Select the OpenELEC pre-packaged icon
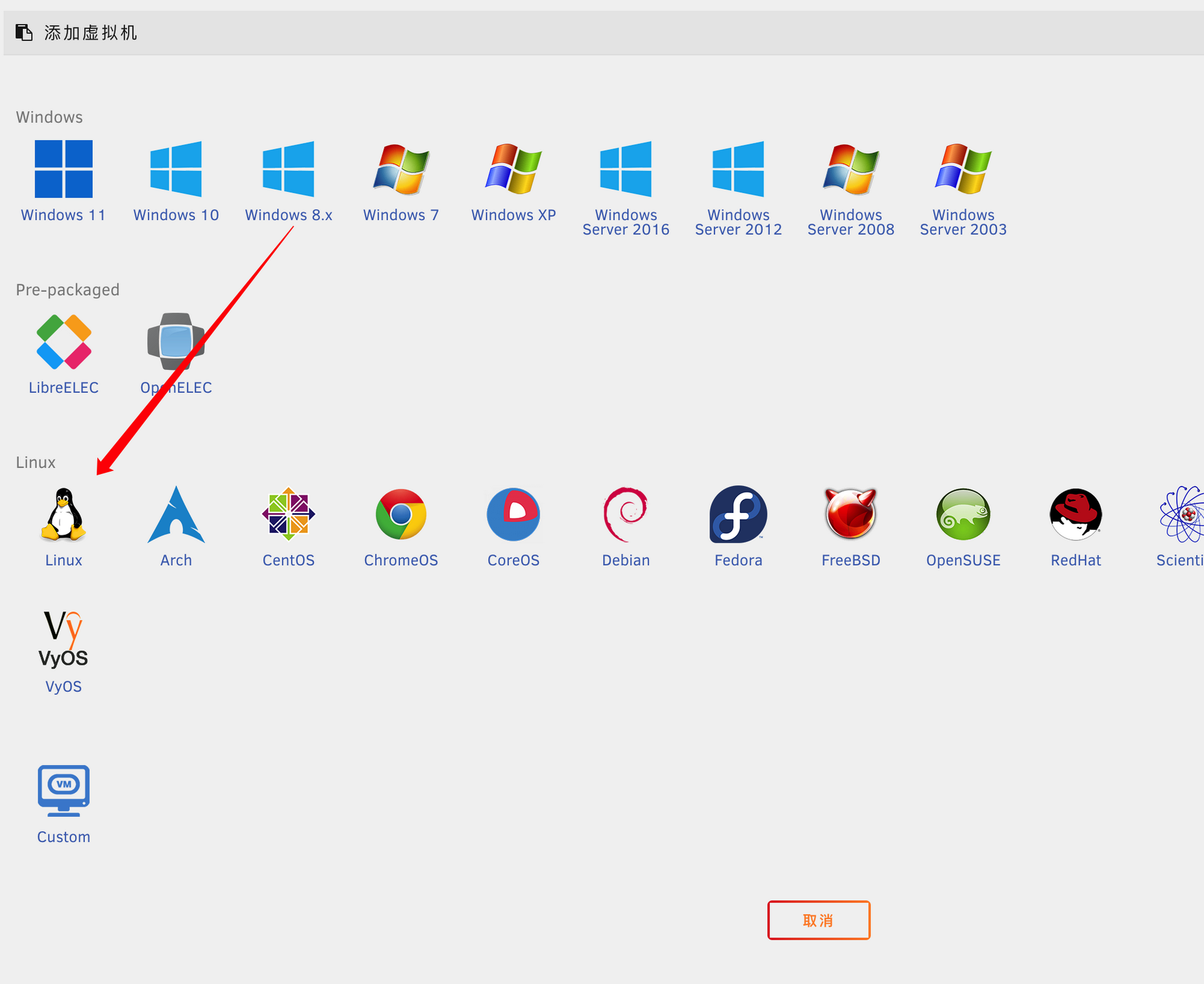 (x=176, y=342)
